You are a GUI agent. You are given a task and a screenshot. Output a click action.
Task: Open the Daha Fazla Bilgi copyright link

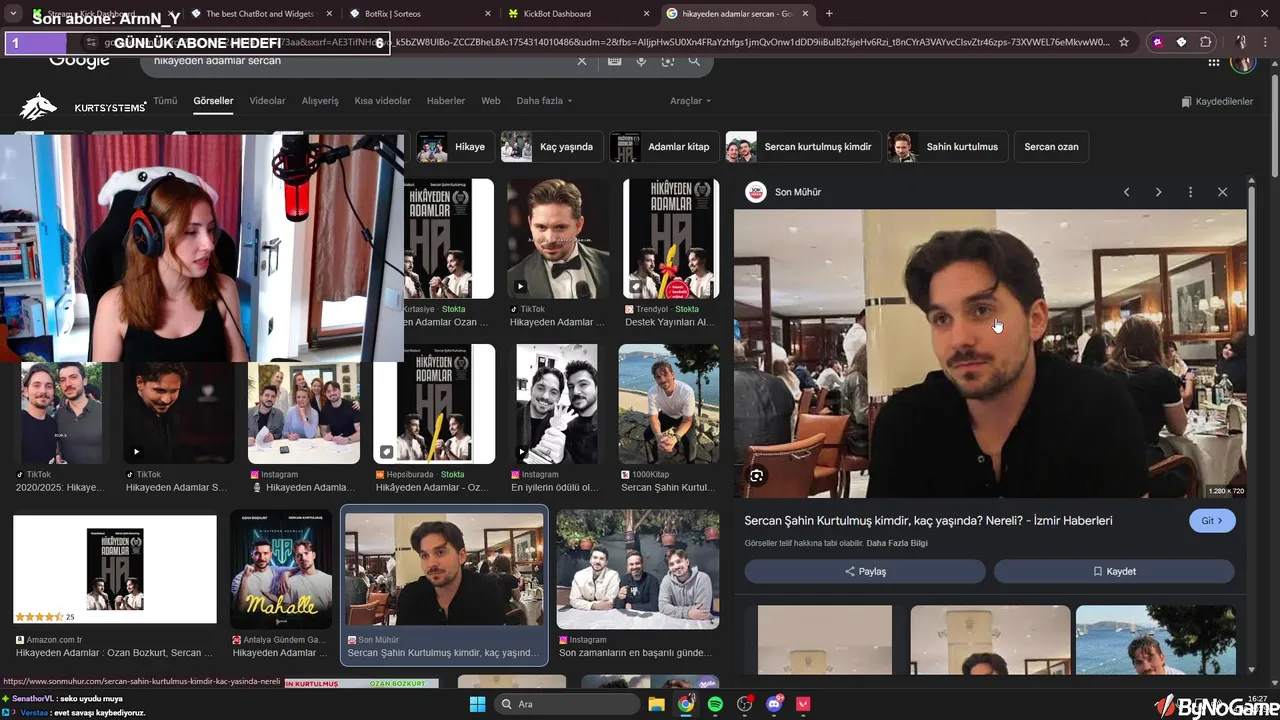tap(897, 543)
